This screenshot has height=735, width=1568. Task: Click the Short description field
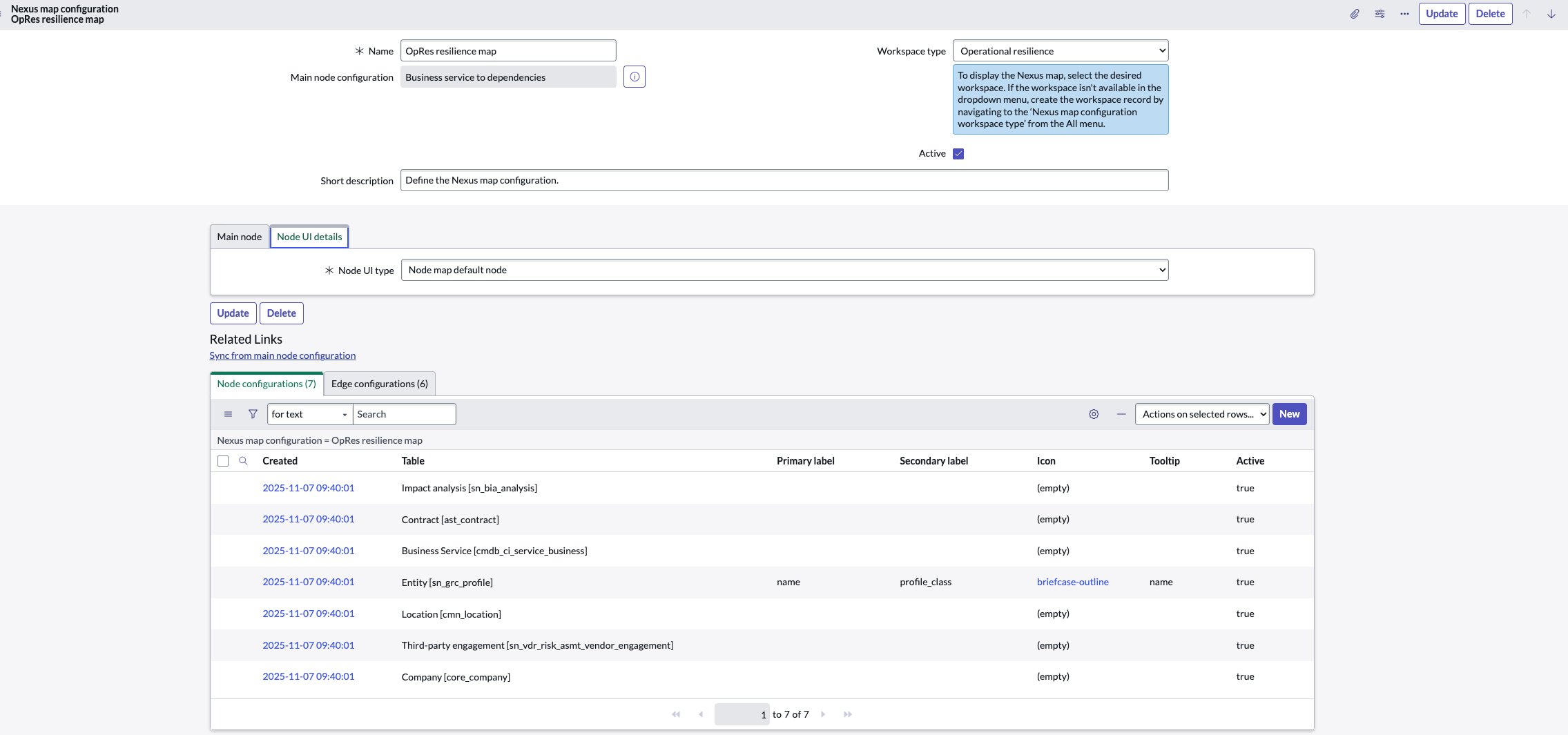tap(784, 180)
